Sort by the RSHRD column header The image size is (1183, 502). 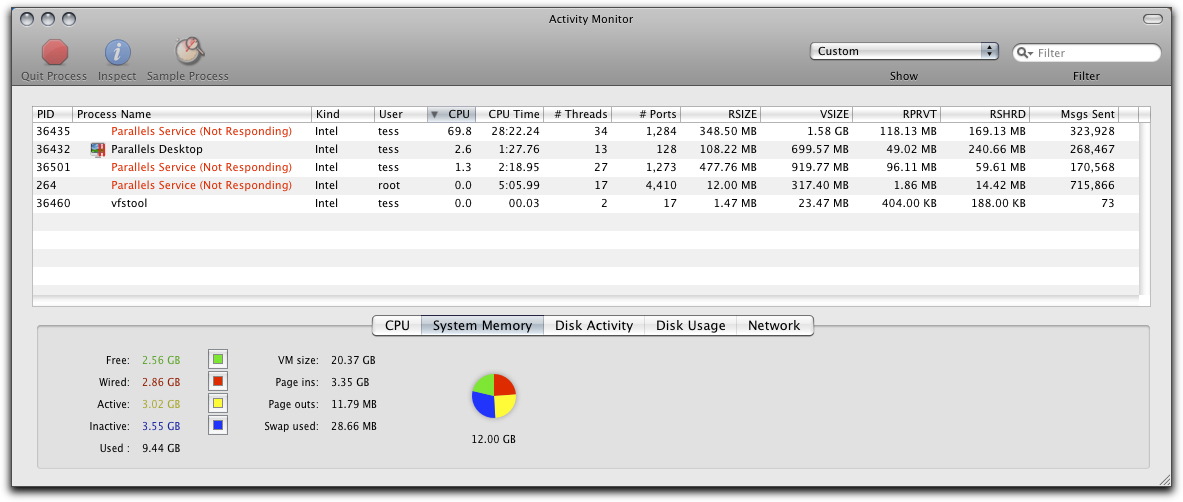[x=985, y=114]
